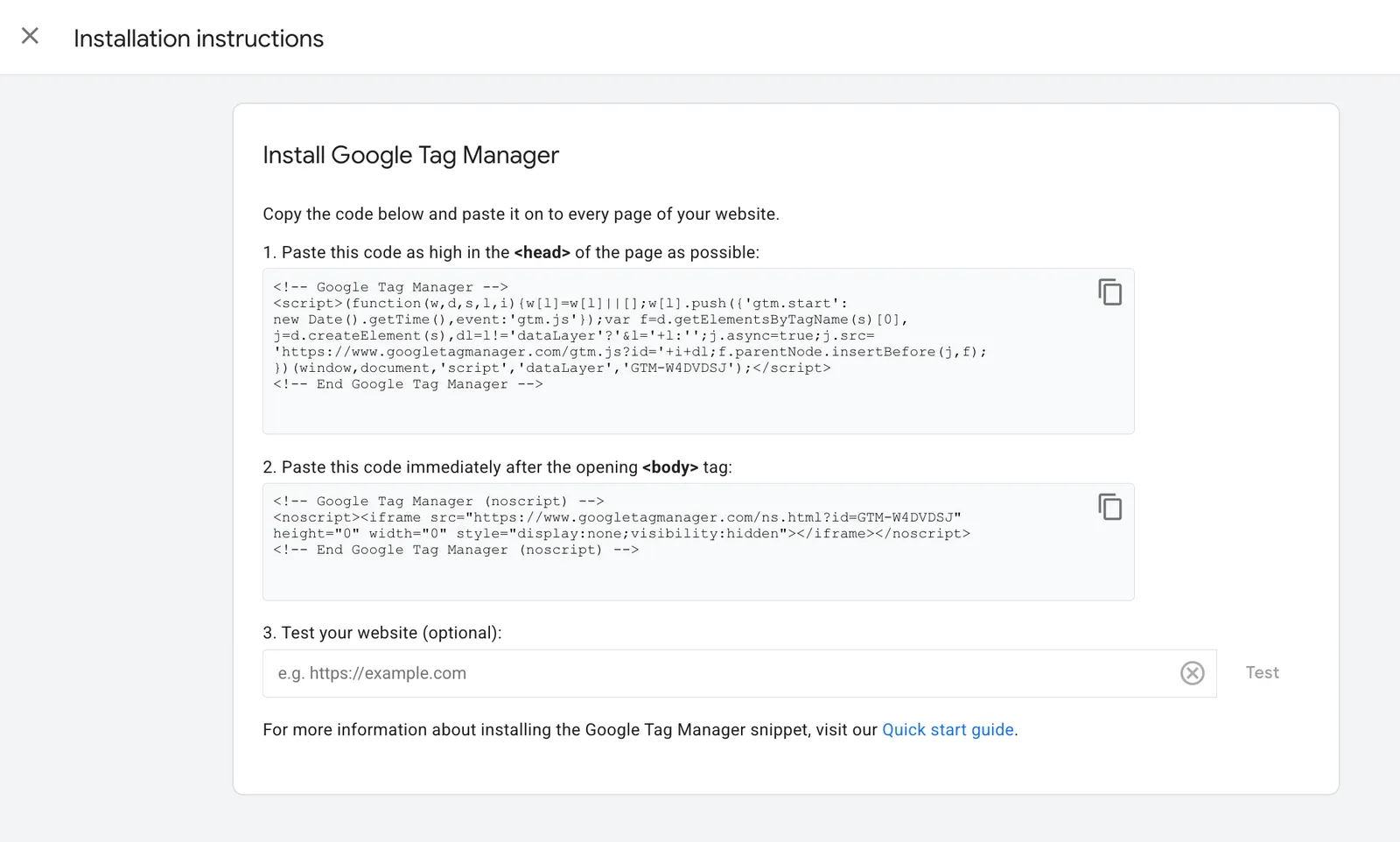Select the 'Install Google Tag Manager' heading
The height and width of the screenshot is (842, 1400).
[x=410, y=155]
